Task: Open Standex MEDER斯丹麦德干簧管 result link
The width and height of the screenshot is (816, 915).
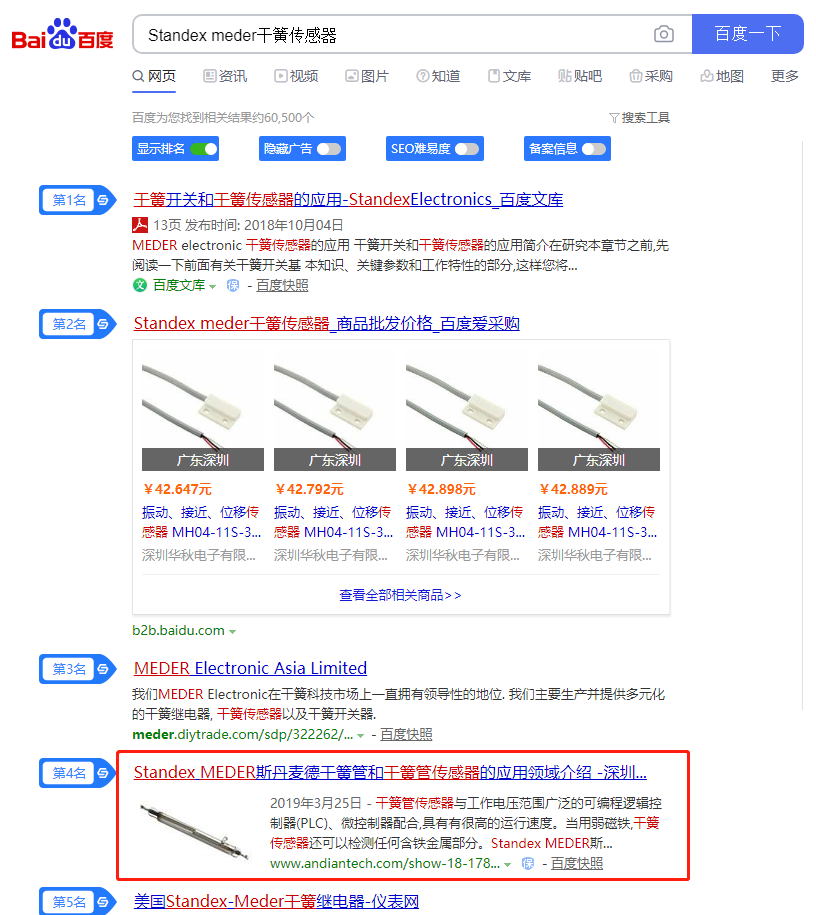Action: pyautogui.click(x=390, y=773)
